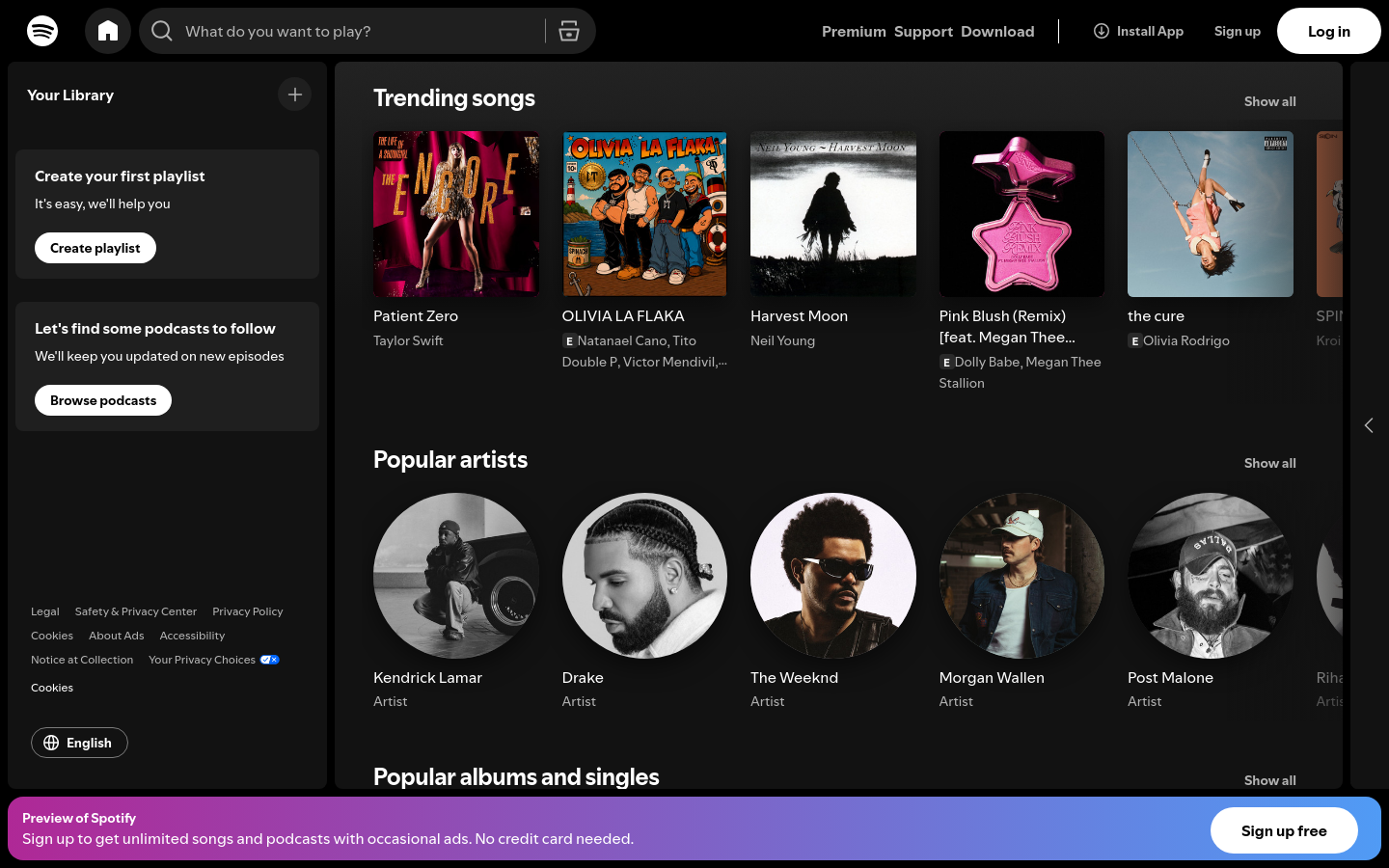
Task: Toggle Your Privacy Choices icon
Action: click(270, 660)
